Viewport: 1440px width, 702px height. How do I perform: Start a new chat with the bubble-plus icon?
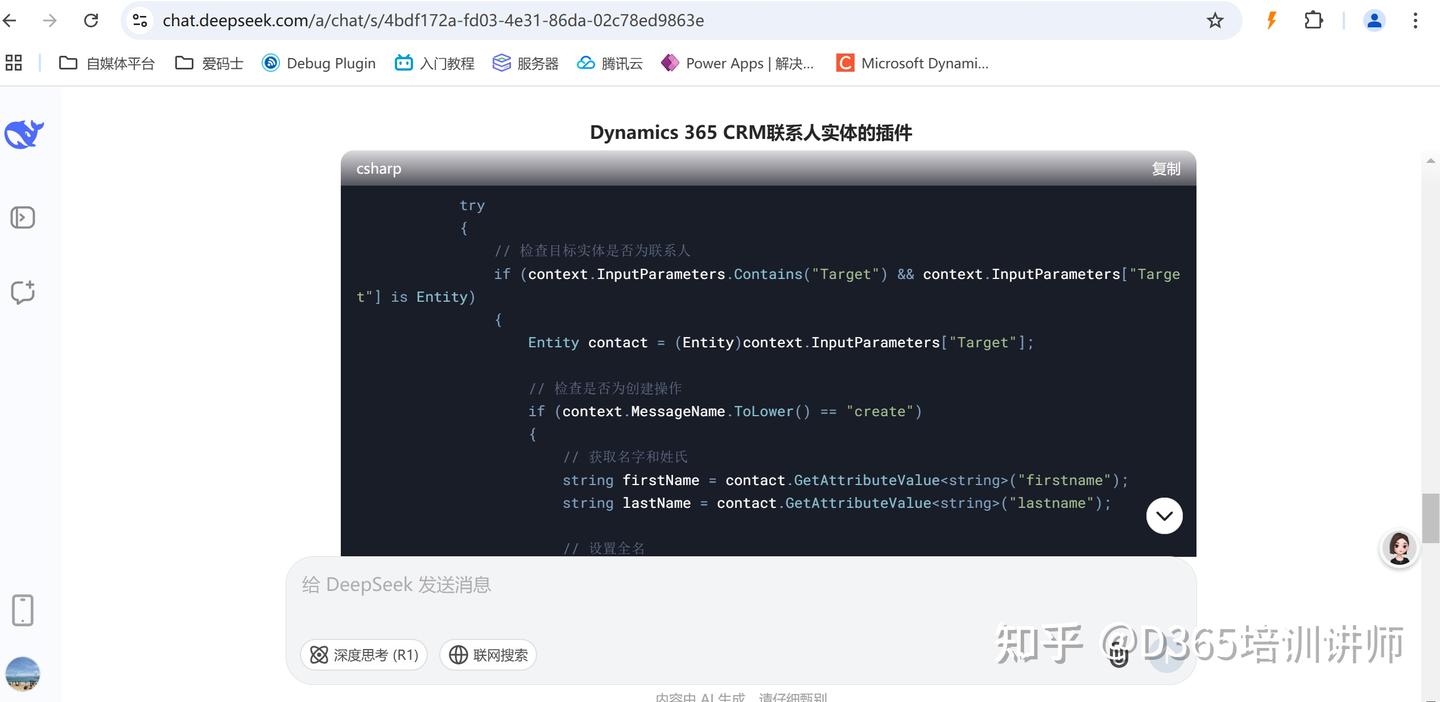point(22,292)
